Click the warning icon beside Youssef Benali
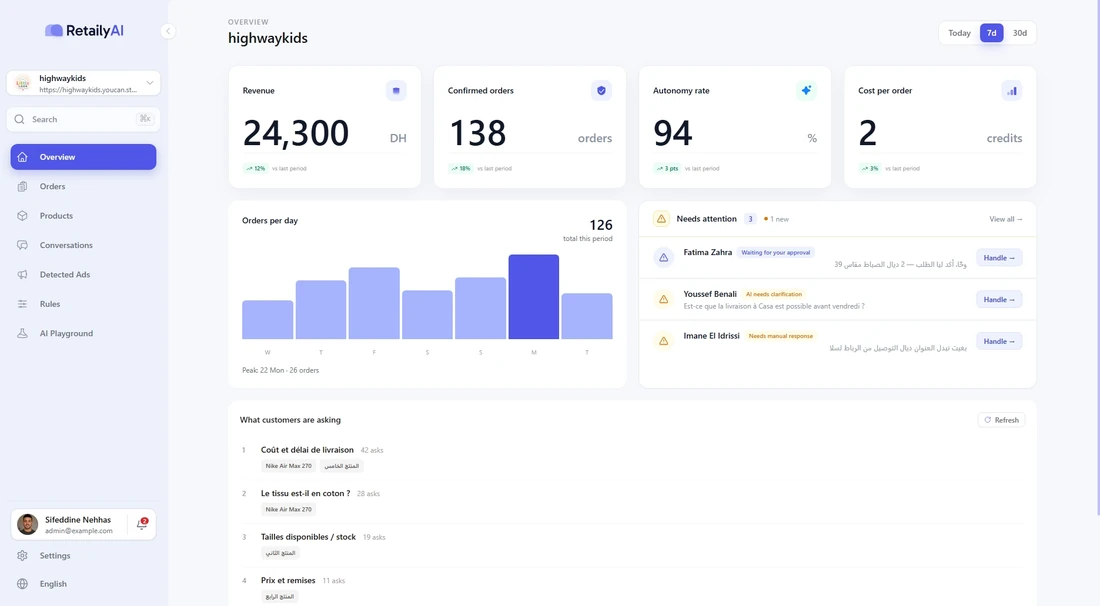The image size is (1100, 606). [664, 299]
